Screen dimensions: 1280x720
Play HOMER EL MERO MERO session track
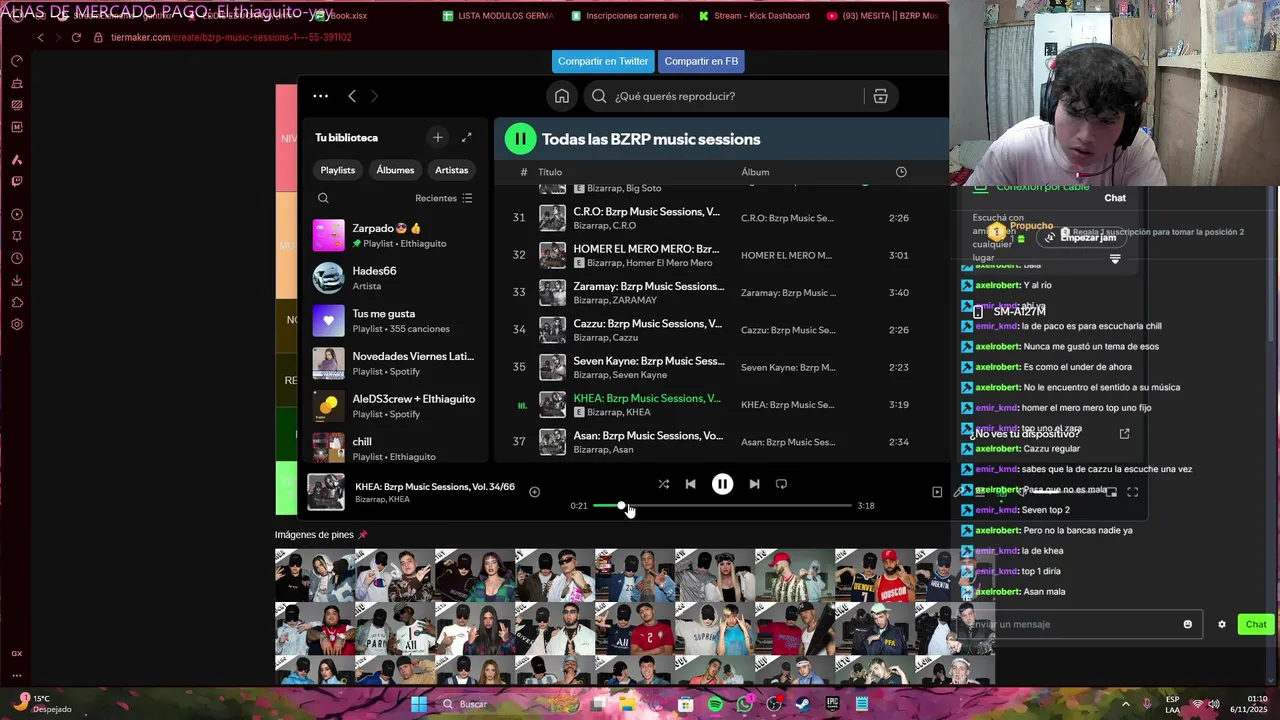(x=721, y=255)
